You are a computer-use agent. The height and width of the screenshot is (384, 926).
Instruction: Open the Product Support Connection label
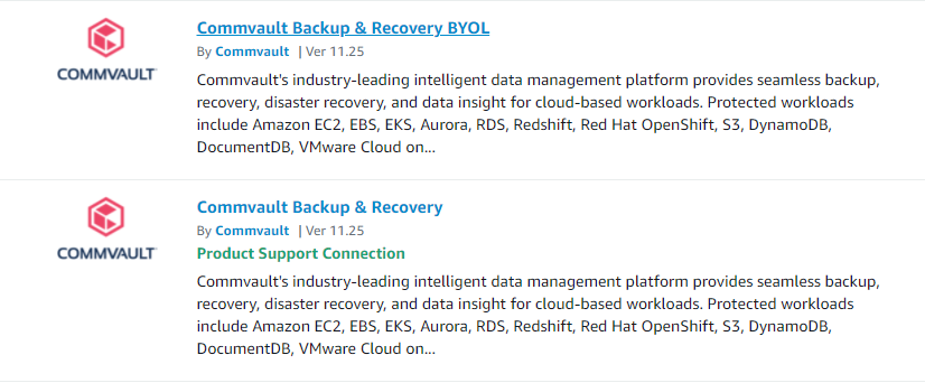point(301,253)
